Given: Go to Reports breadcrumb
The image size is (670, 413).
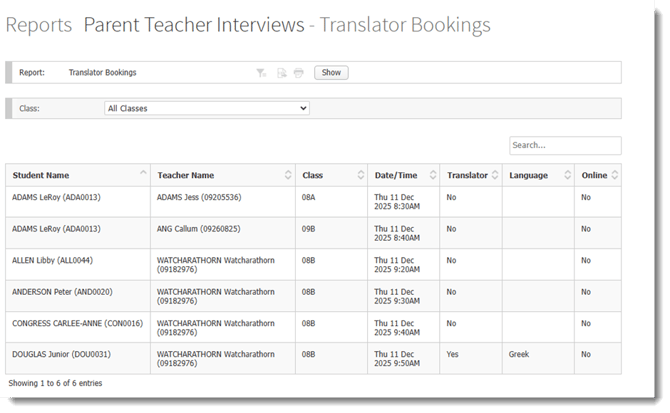Looking at the screenshot, I should coord(39,25).
